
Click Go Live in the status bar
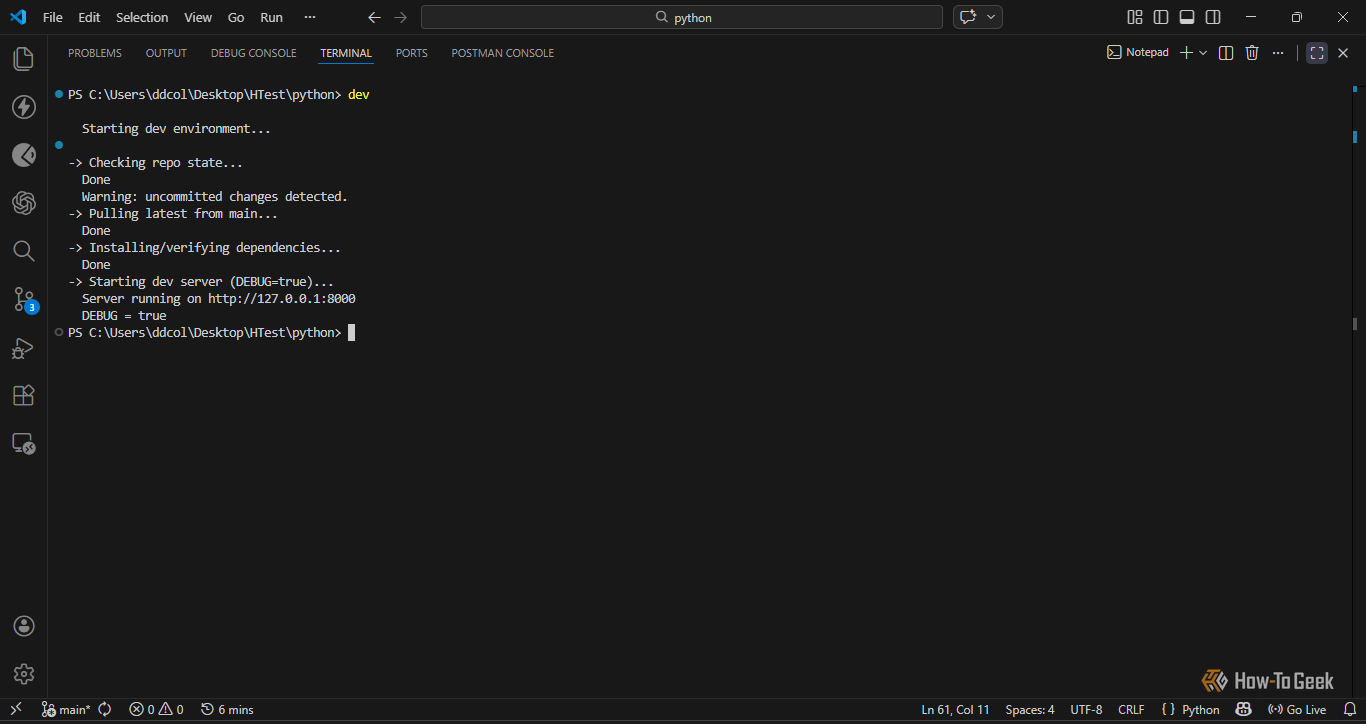[x=1297, y=710]
